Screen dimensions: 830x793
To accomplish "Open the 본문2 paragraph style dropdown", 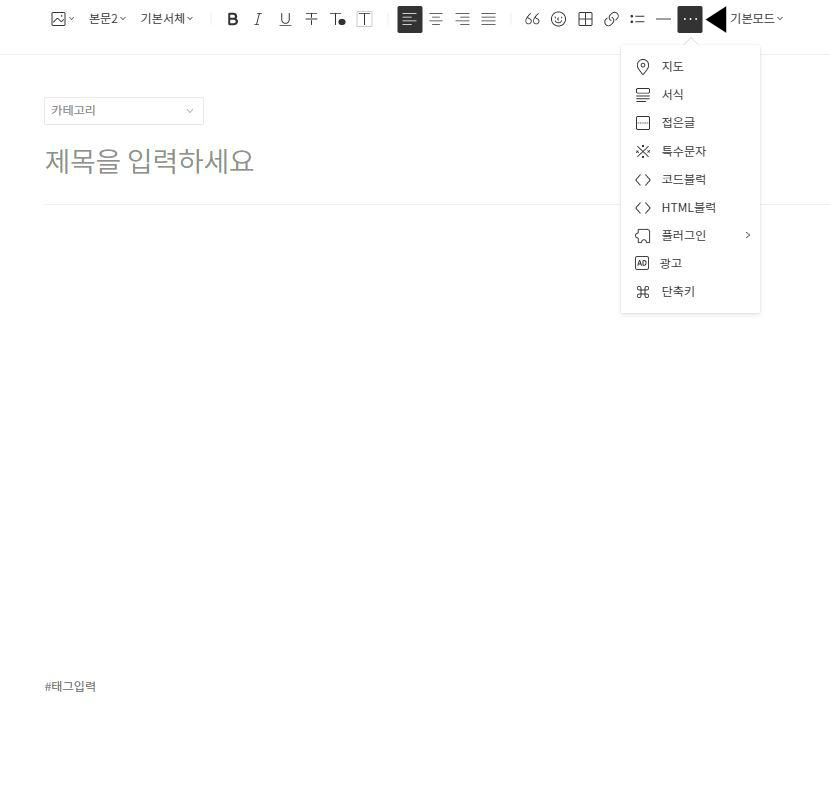I will (105, 19).
